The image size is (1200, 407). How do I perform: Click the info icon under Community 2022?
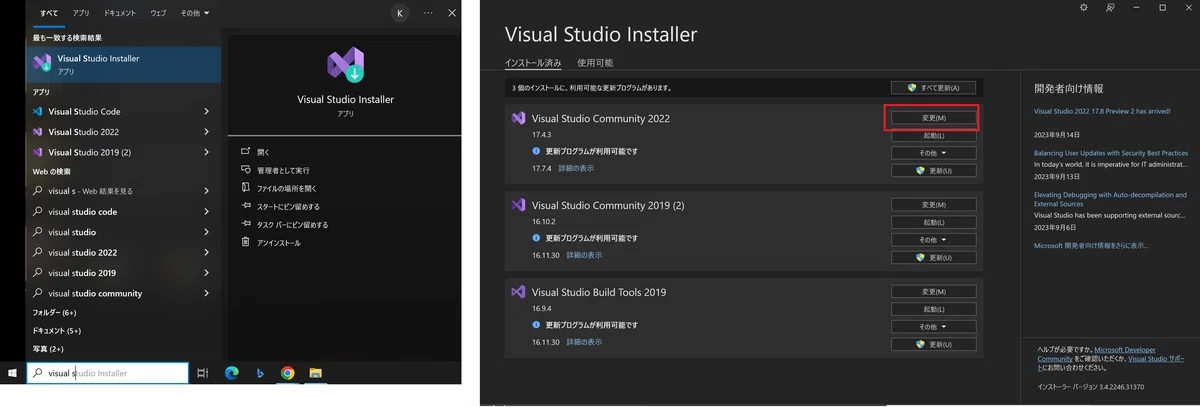tap(537, 151)
